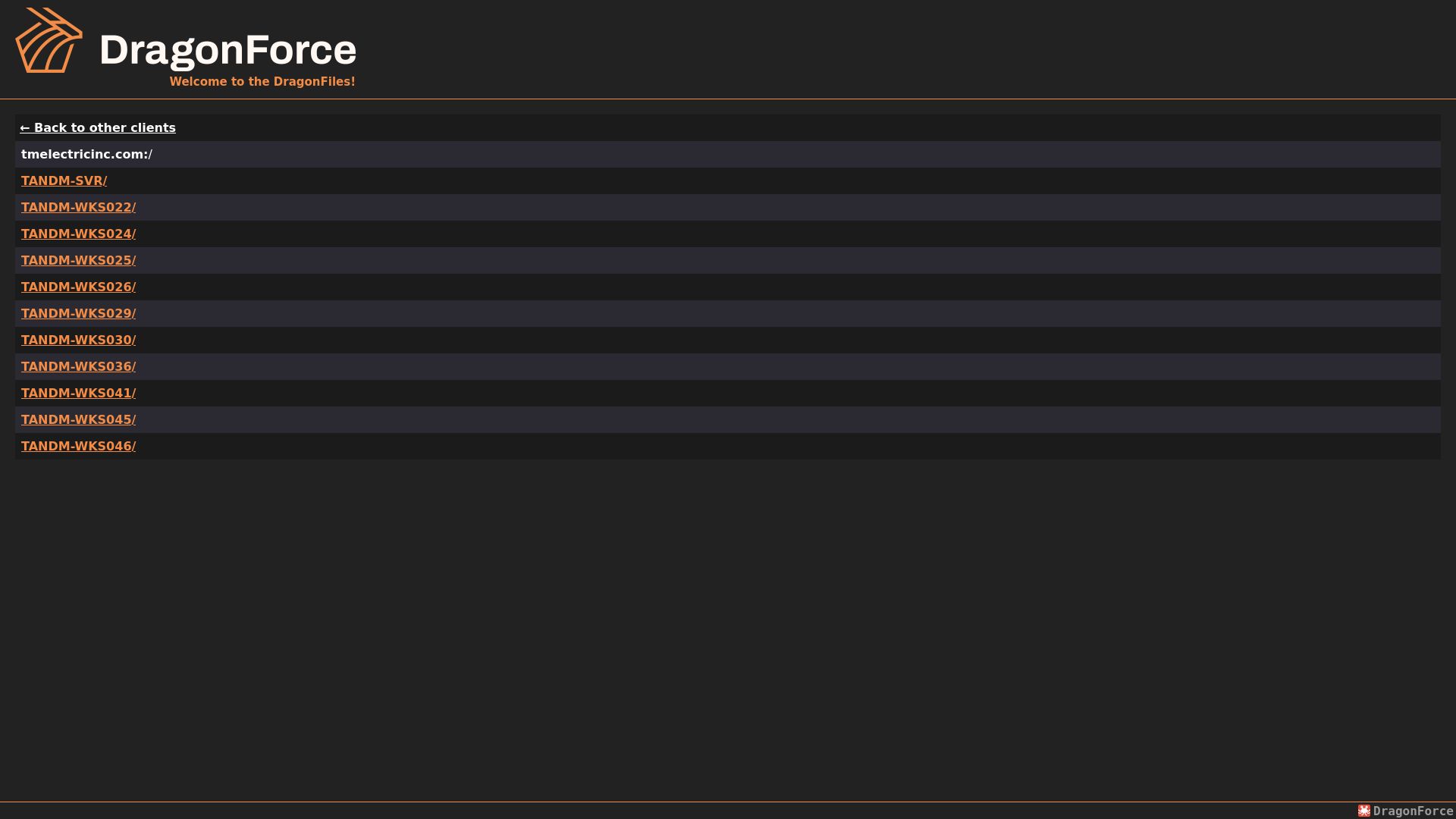Viewport: 1456px width, 819px height.
Task: Browse the TANDM-WKS045/ directory
Action: [78, 420]
